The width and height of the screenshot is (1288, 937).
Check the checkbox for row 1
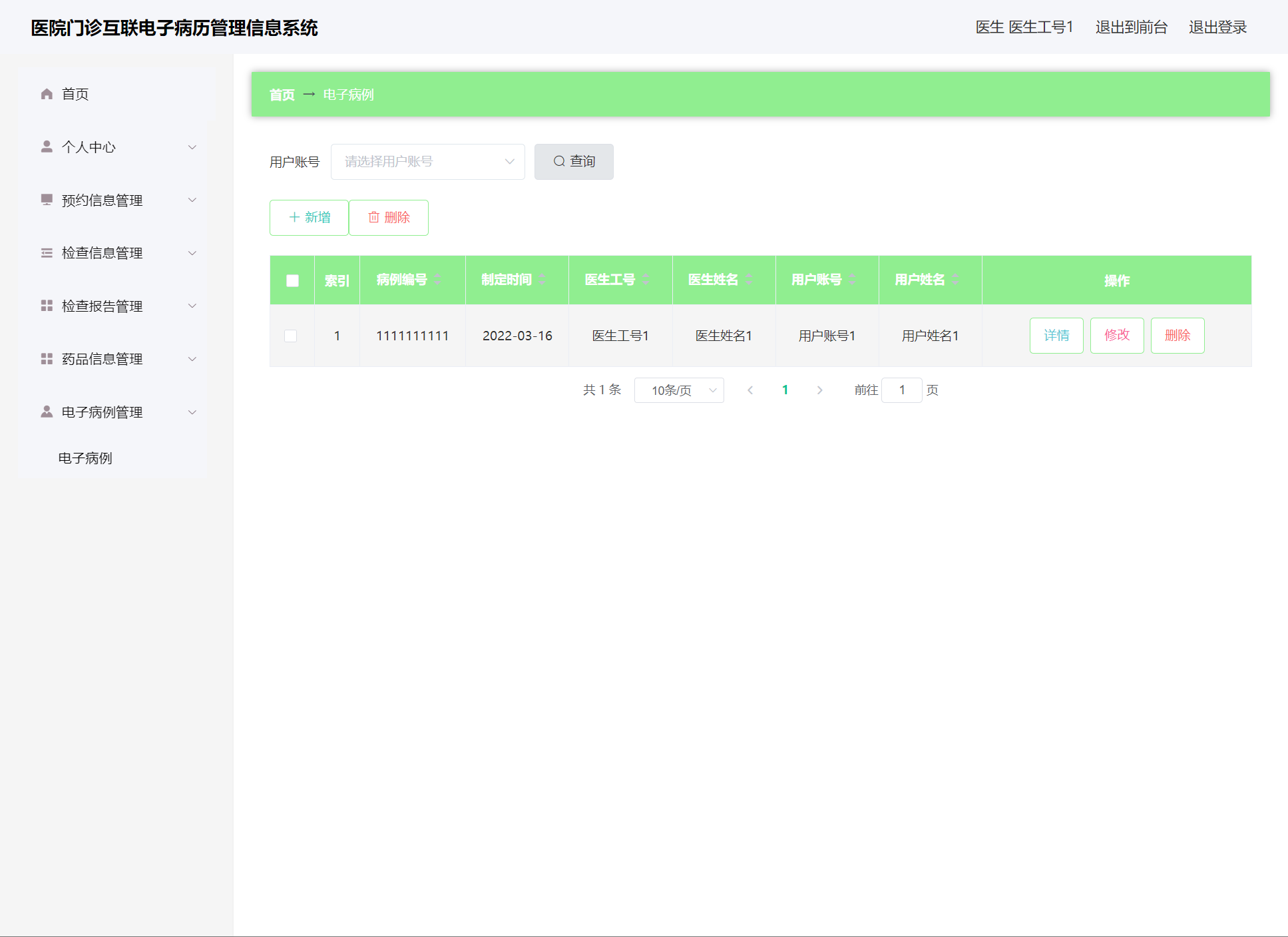tap(291, 336)
